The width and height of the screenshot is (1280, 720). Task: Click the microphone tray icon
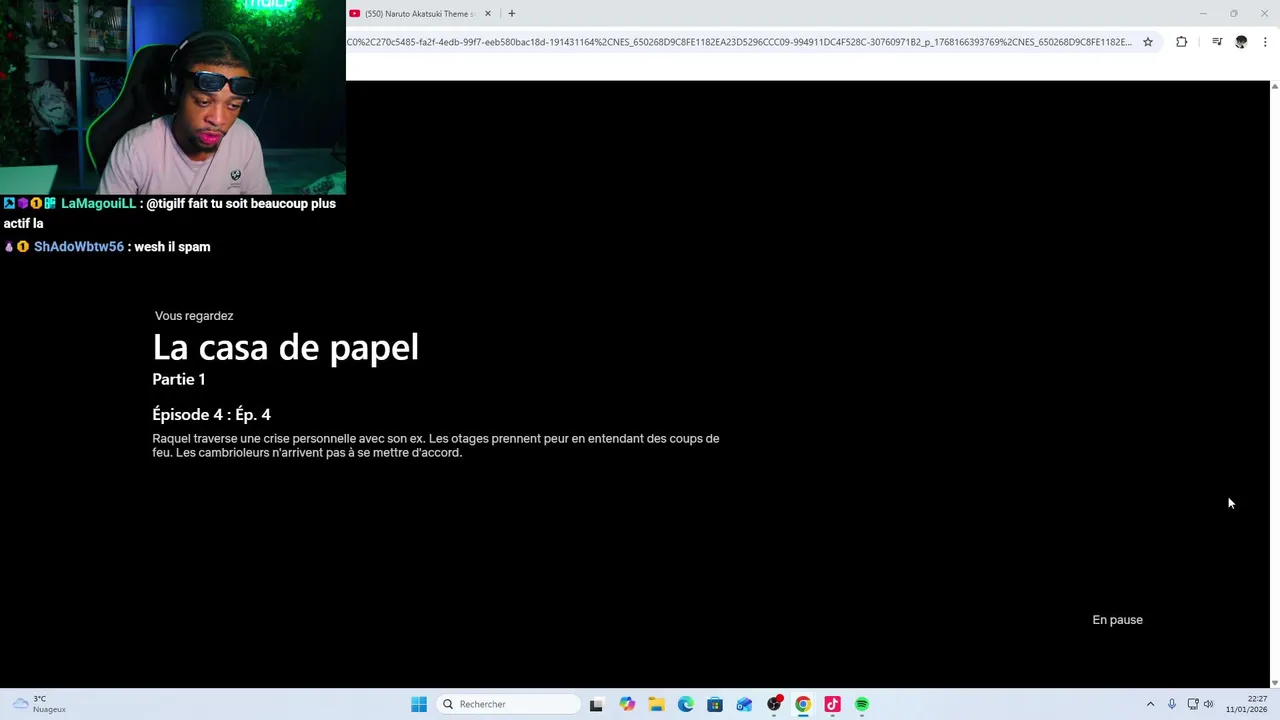point(1172,704)
